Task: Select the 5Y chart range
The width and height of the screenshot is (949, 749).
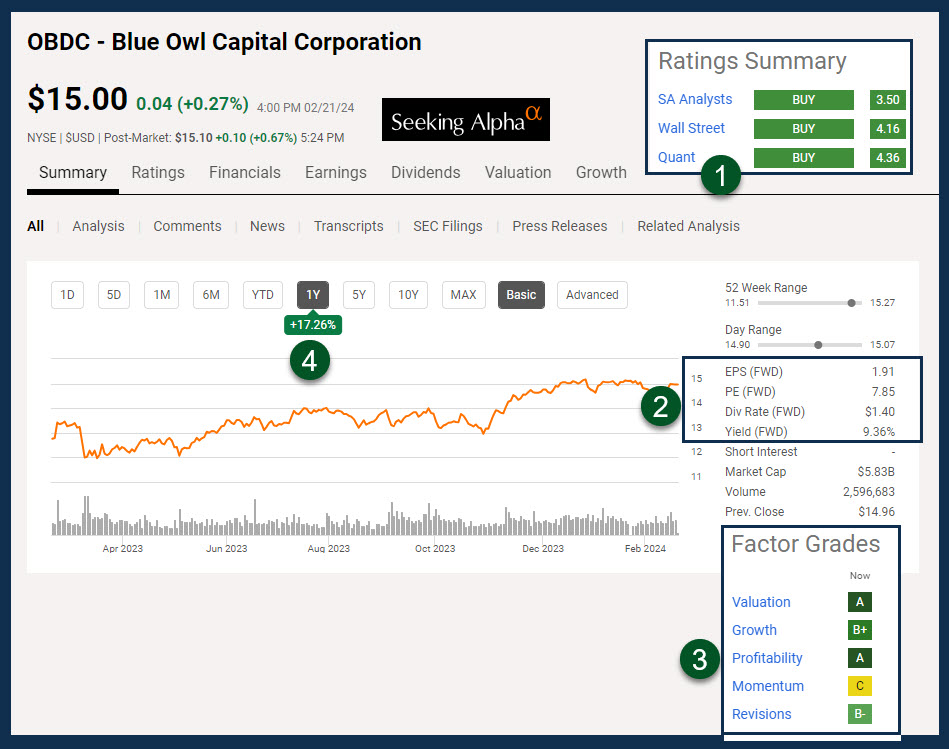Action: point(359,295)
